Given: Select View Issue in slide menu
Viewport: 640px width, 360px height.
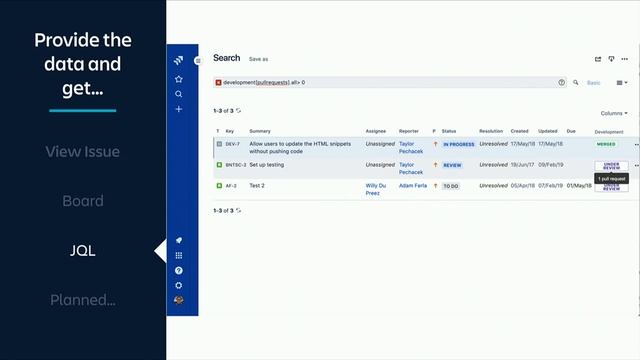Looking at the screenshot, I should [x=82, y=152].
